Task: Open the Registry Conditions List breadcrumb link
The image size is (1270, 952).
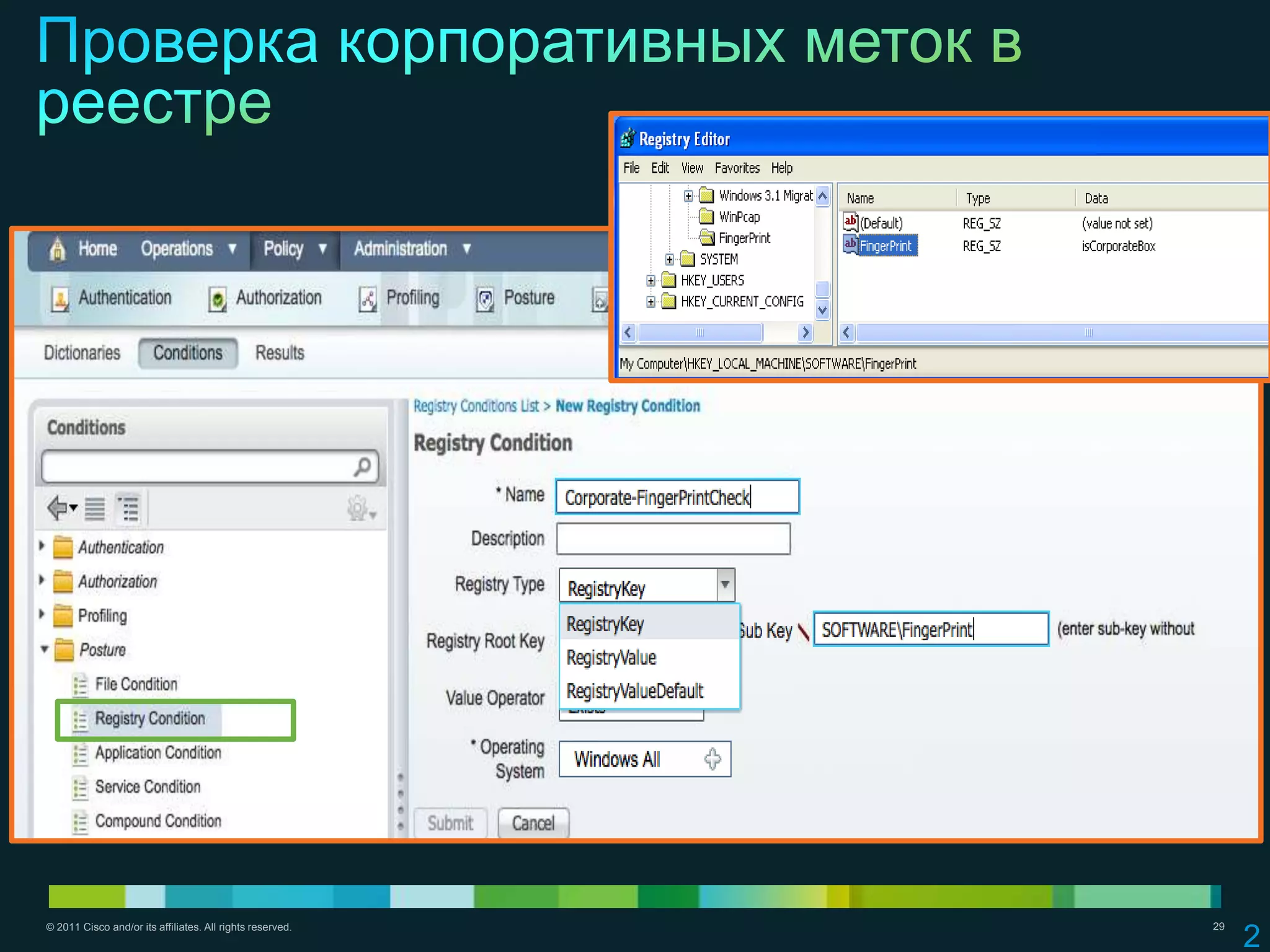Action: (476, 406)
